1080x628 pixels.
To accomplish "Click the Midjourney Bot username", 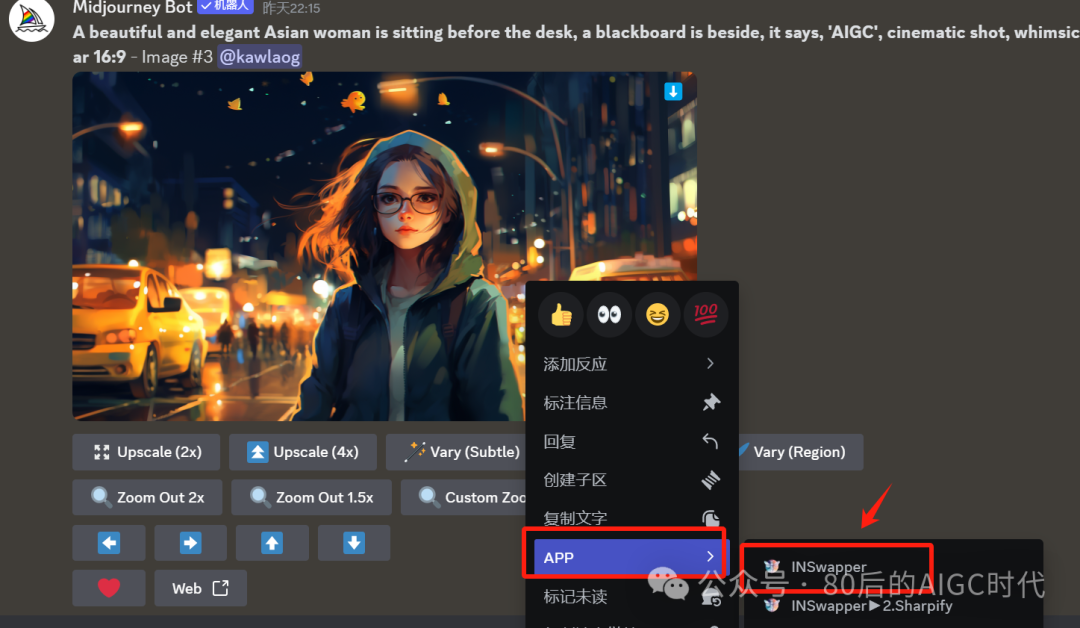I will (x=132, y=8).
